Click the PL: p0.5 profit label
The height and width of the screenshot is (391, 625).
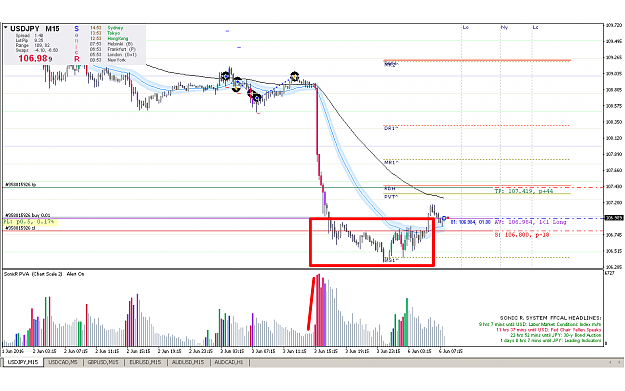point(29,222)
